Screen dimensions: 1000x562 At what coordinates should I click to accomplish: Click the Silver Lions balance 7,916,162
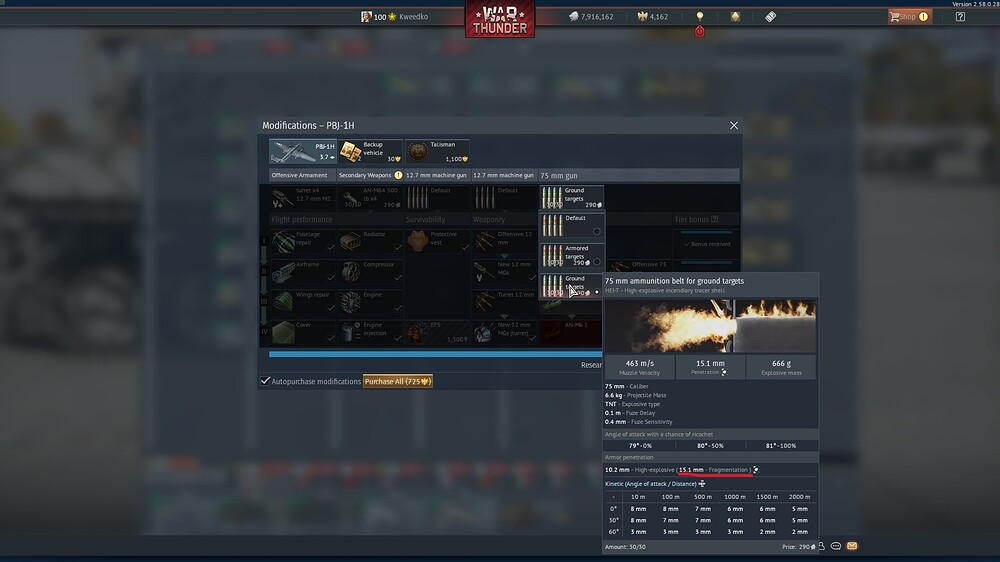pyautogui.click(x=591, y=17)
